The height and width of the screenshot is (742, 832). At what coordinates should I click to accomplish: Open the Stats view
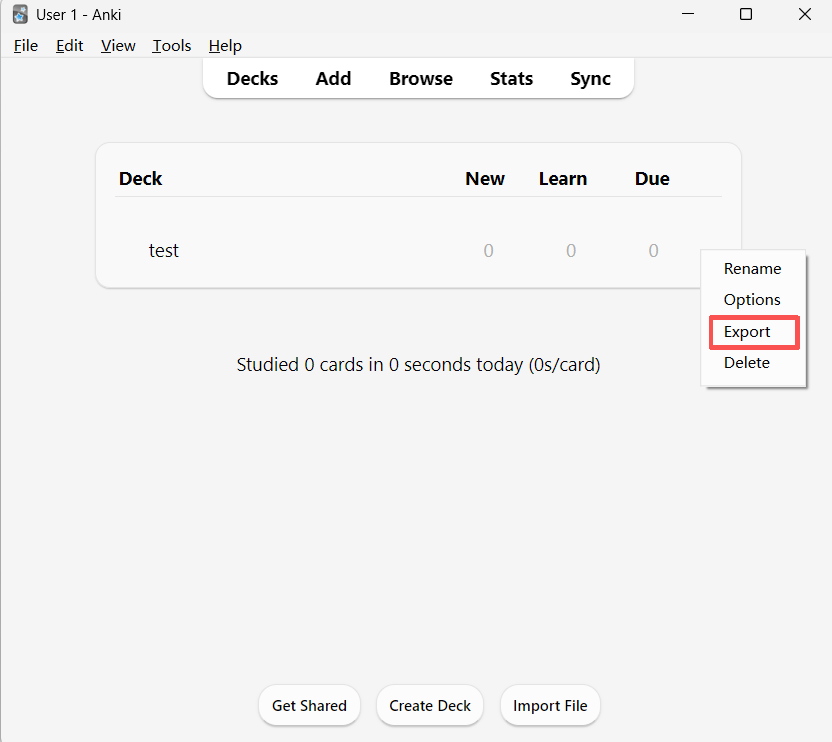(511, 79)
